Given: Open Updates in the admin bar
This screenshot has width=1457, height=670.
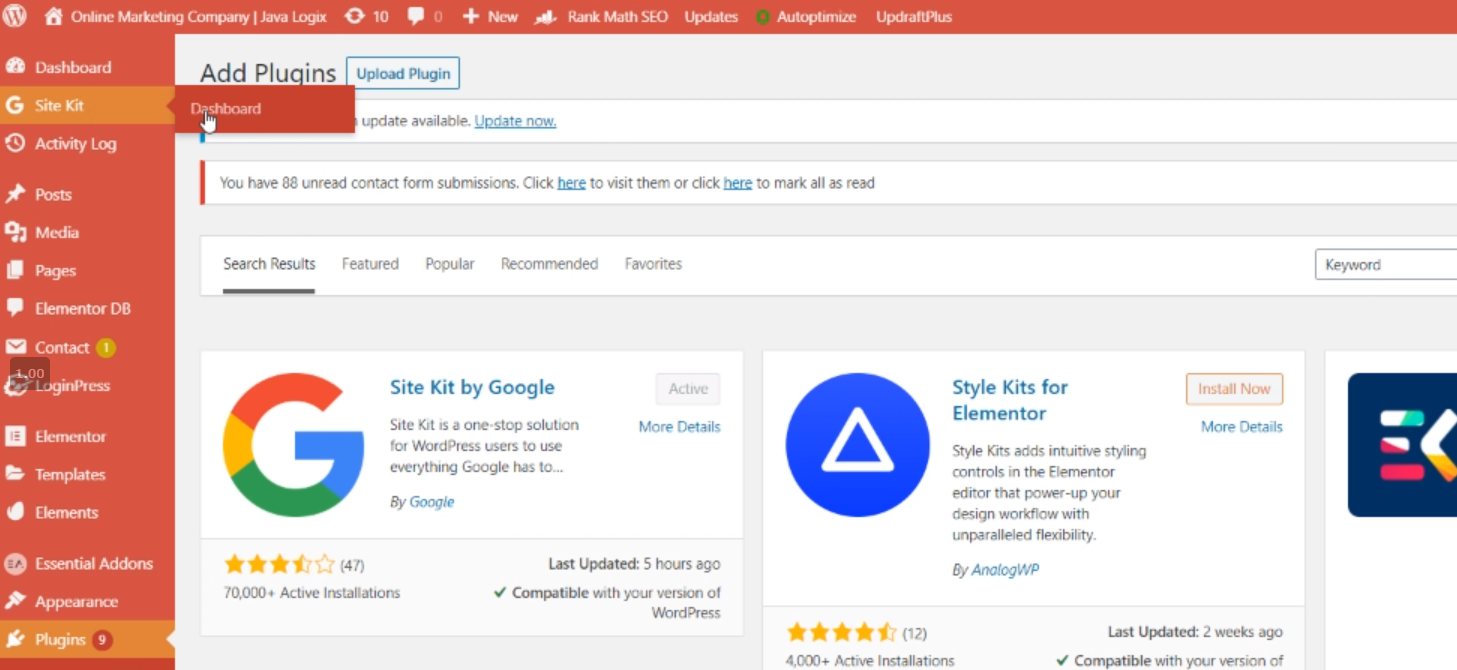Looking at the screenshot, I should point(711,17).
